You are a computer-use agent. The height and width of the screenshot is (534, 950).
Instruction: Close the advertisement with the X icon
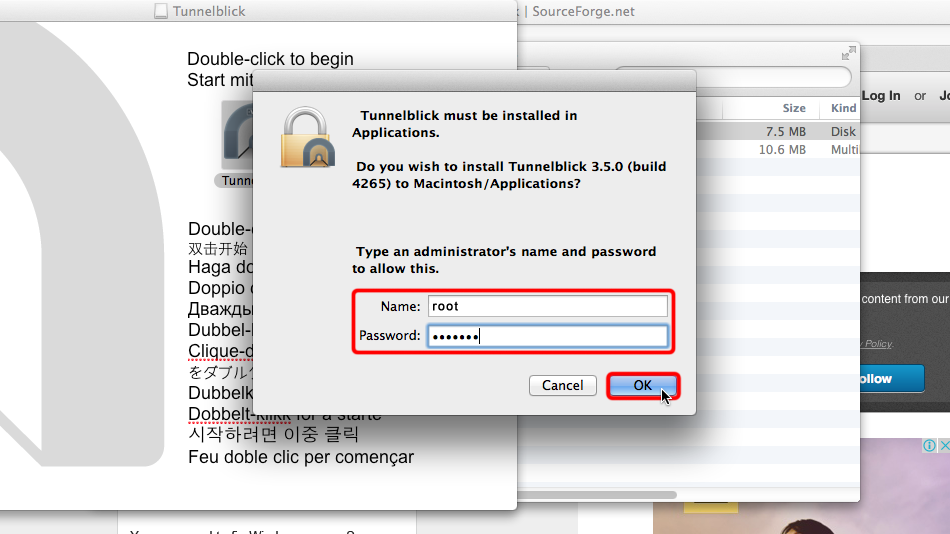click(944, 446)
